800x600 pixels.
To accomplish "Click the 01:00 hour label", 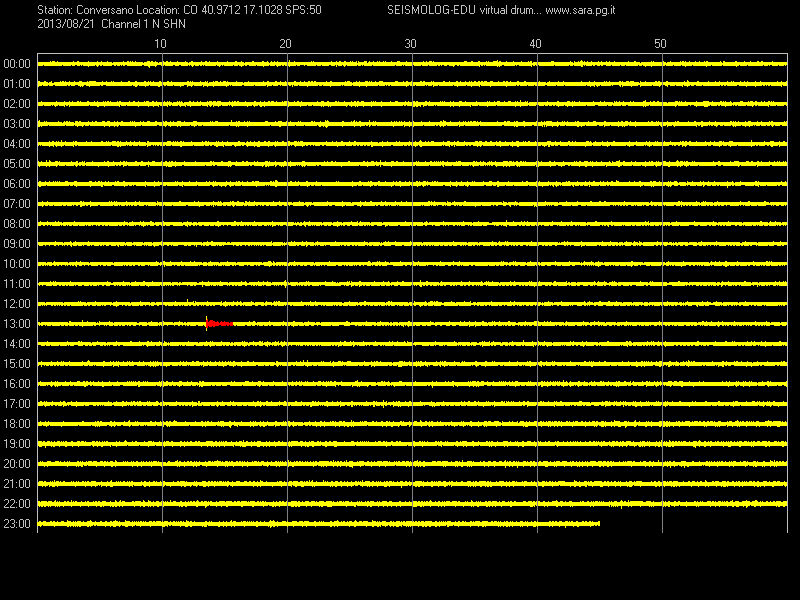I will pos(17,84).
